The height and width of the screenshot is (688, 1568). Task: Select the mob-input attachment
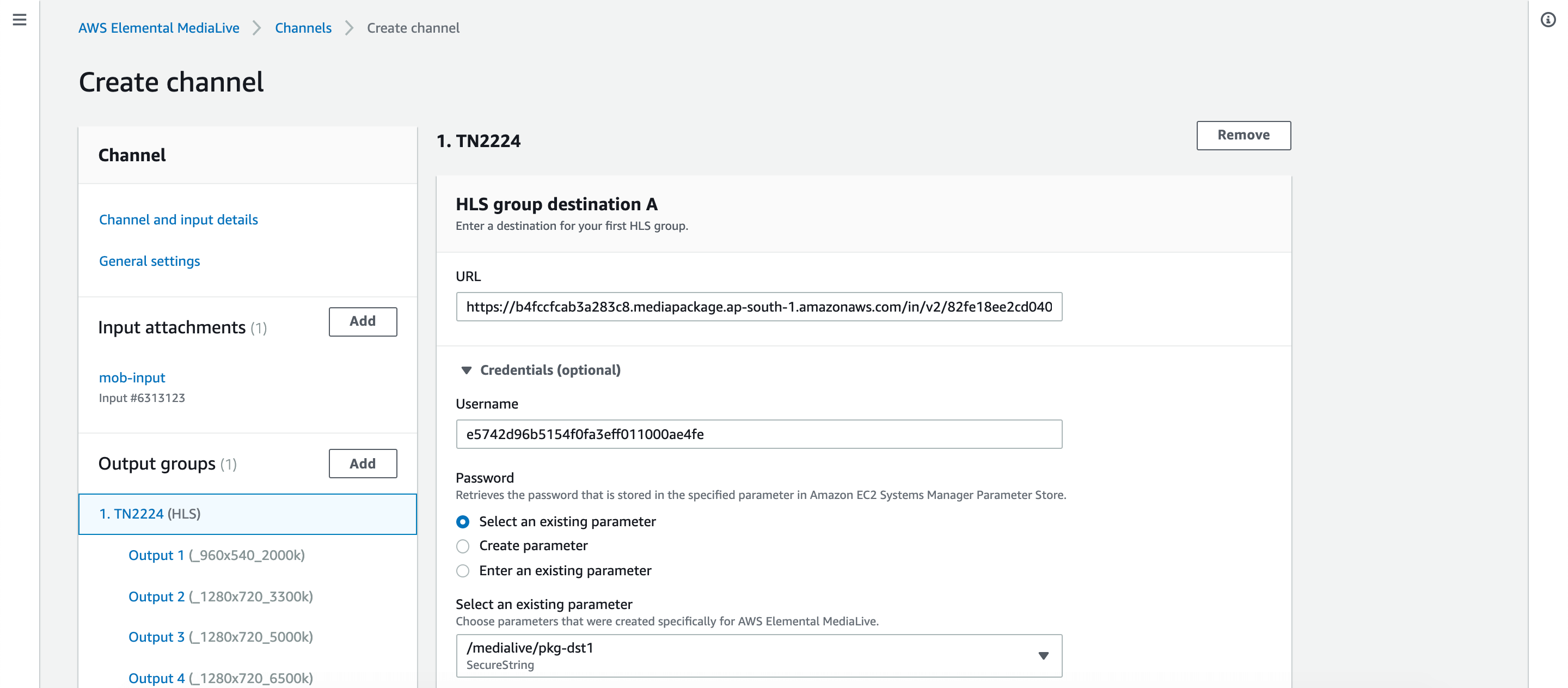coord(132,378)
